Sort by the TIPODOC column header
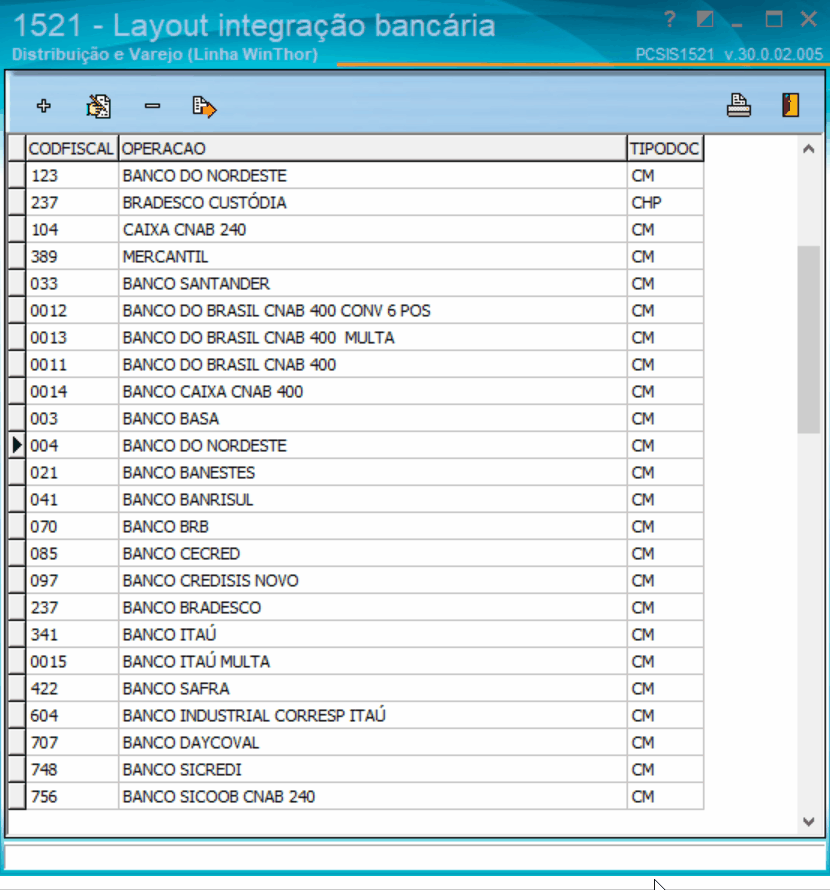 pyautogui.click(x=665, y=149)
